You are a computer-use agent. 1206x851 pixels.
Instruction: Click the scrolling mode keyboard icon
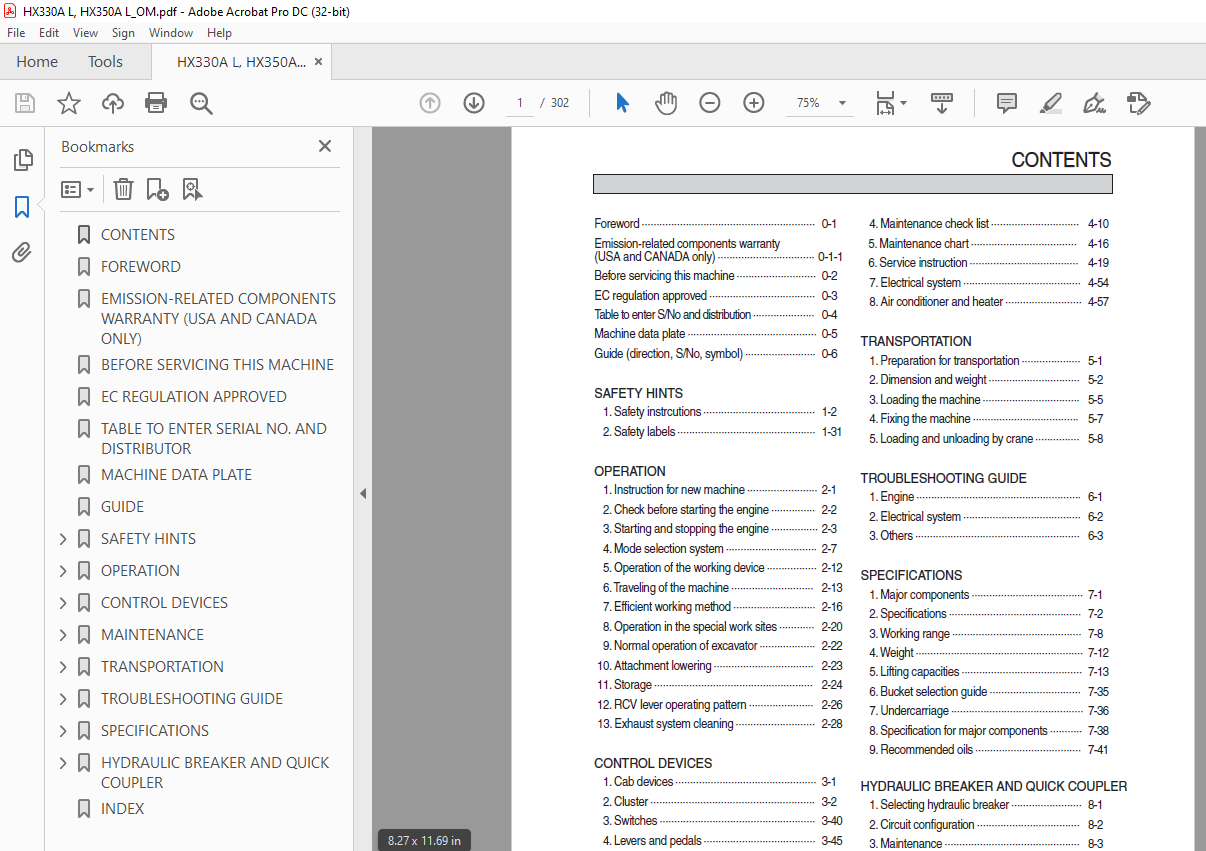[942, 103]
